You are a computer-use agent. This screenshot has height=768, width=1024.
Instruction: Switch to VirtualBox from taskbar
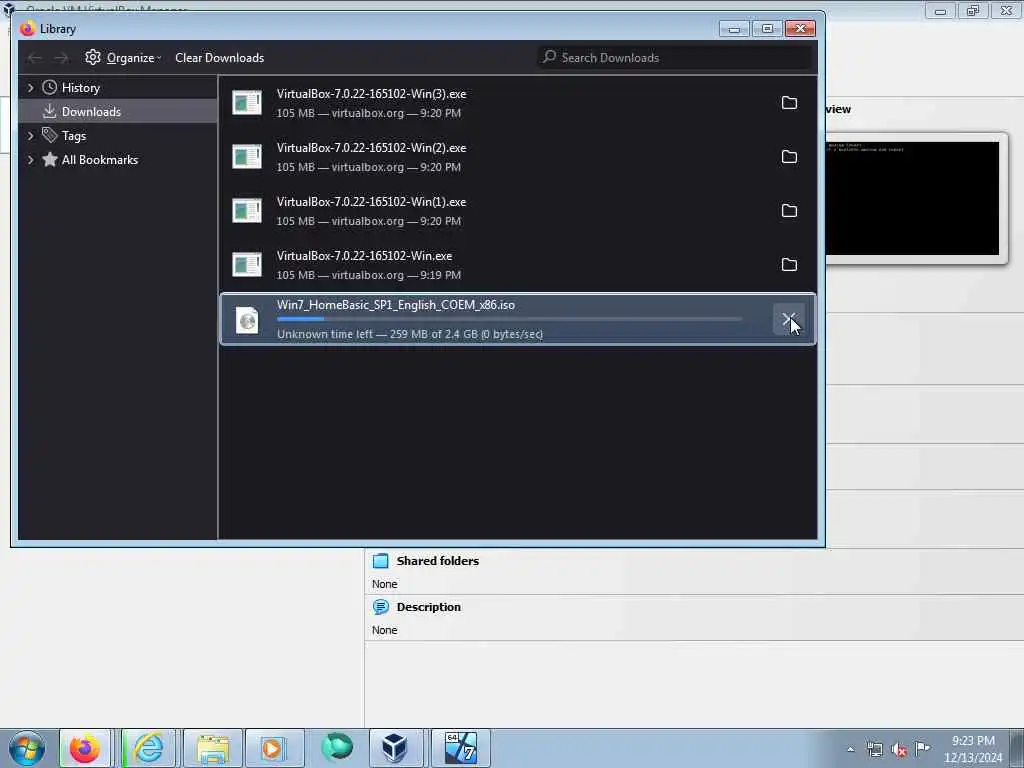click(x=395, y=748)
